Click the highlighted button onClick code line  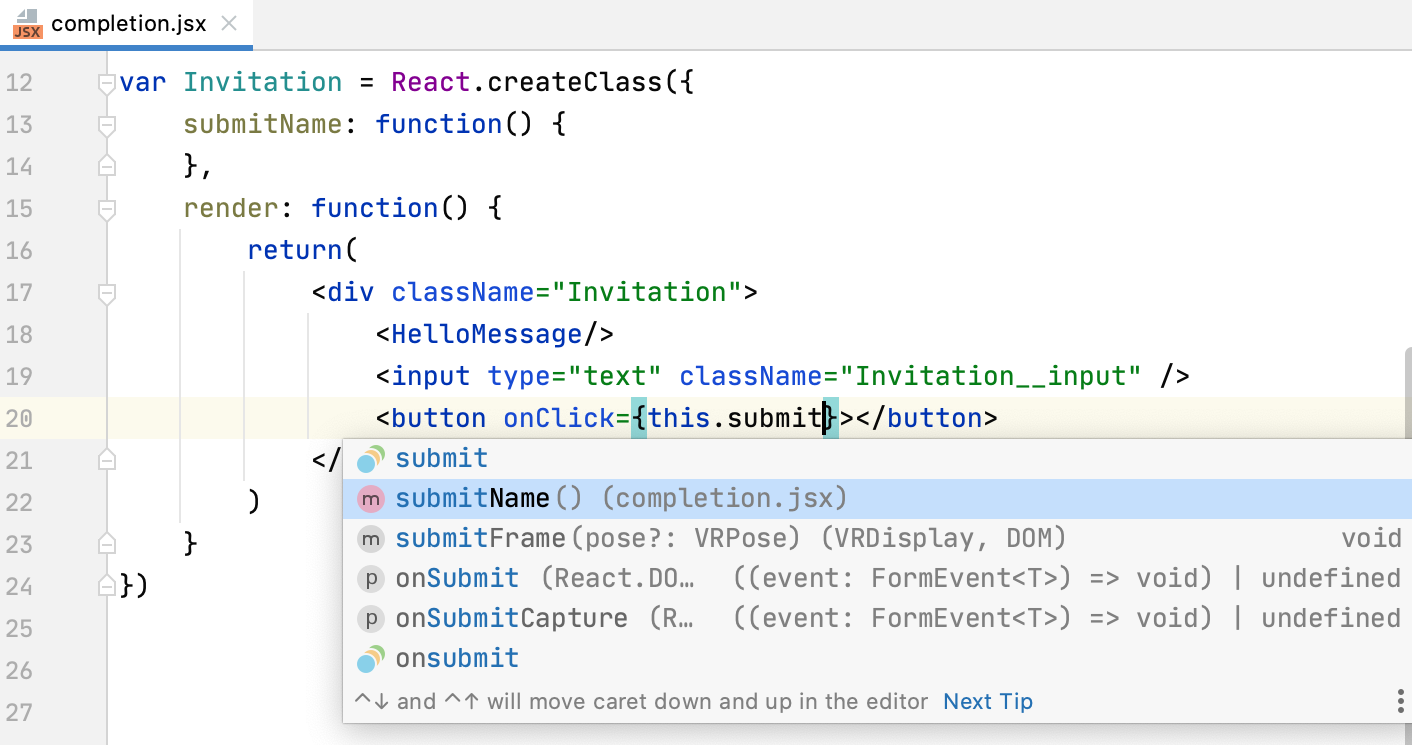click(x=600, y=418)
